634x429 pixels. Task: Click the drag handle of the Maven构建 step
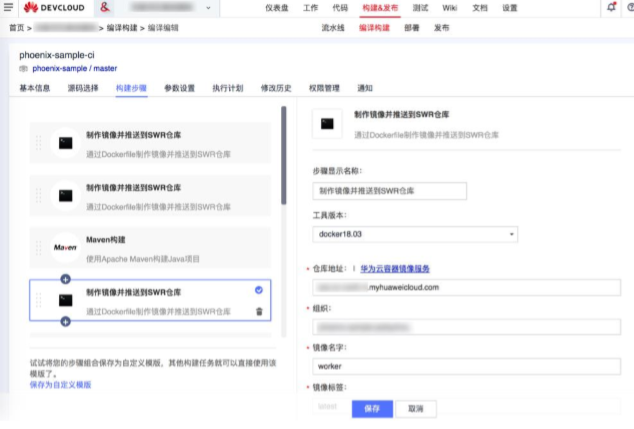point(38,247)
